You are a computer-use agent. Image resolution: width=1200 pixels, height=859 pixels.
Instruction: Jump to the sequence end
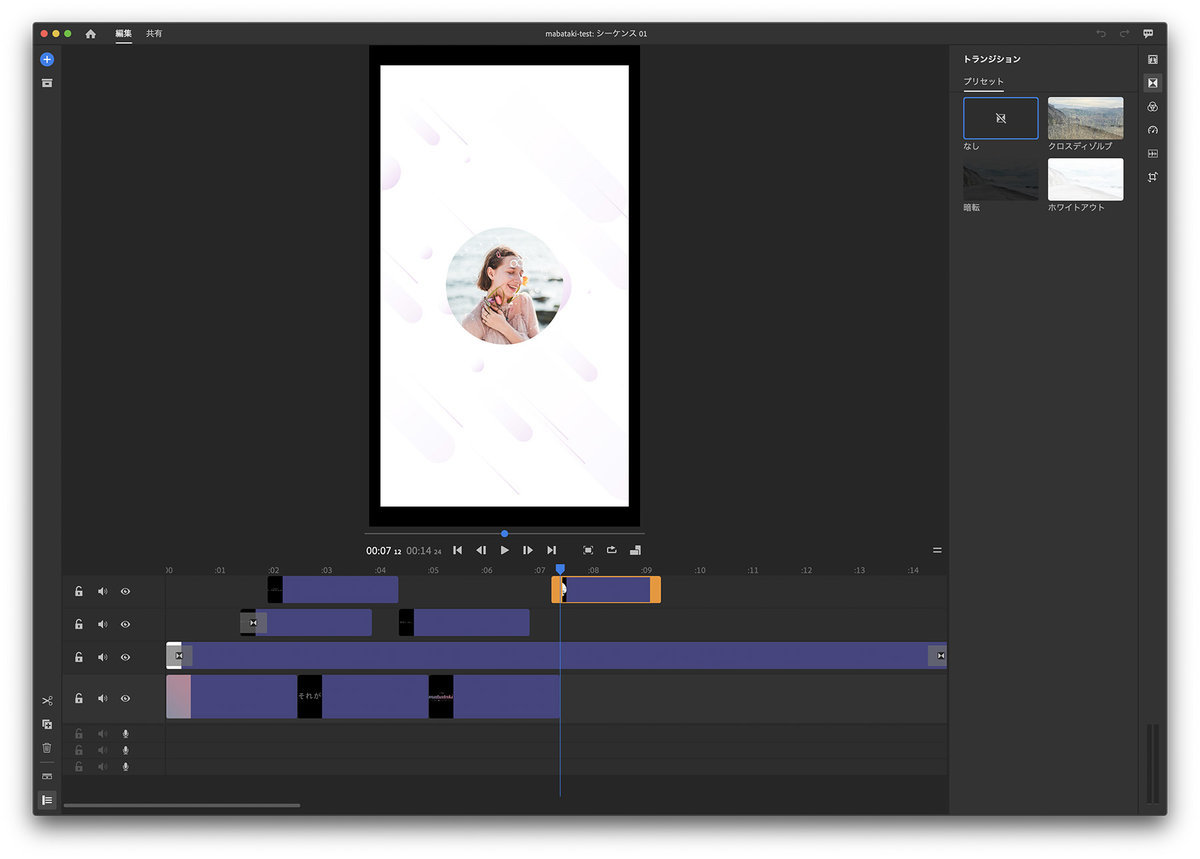pos(551,550)
